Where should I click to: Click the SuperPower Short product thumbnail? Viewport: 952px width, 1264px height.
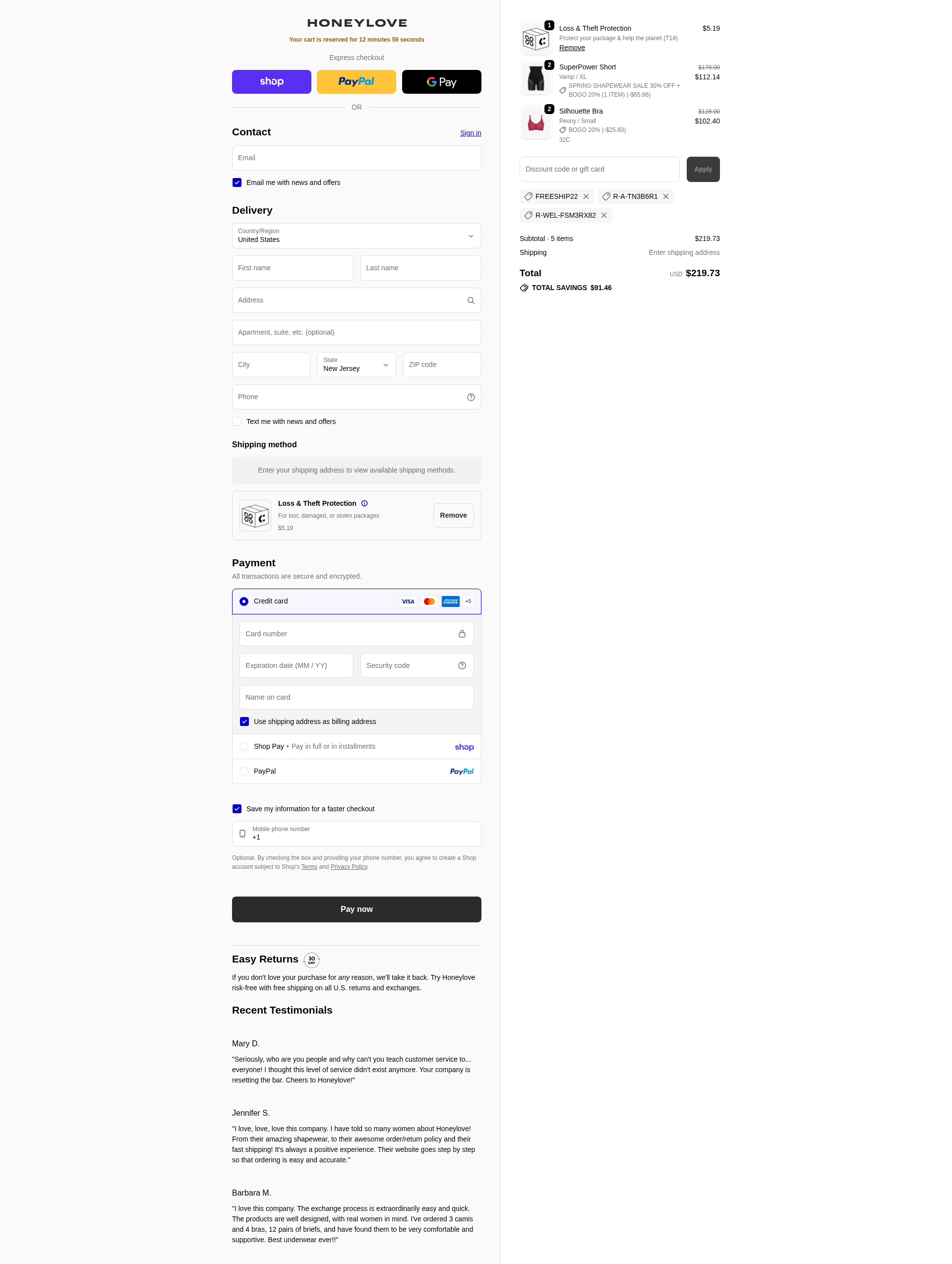pos(535,79)
